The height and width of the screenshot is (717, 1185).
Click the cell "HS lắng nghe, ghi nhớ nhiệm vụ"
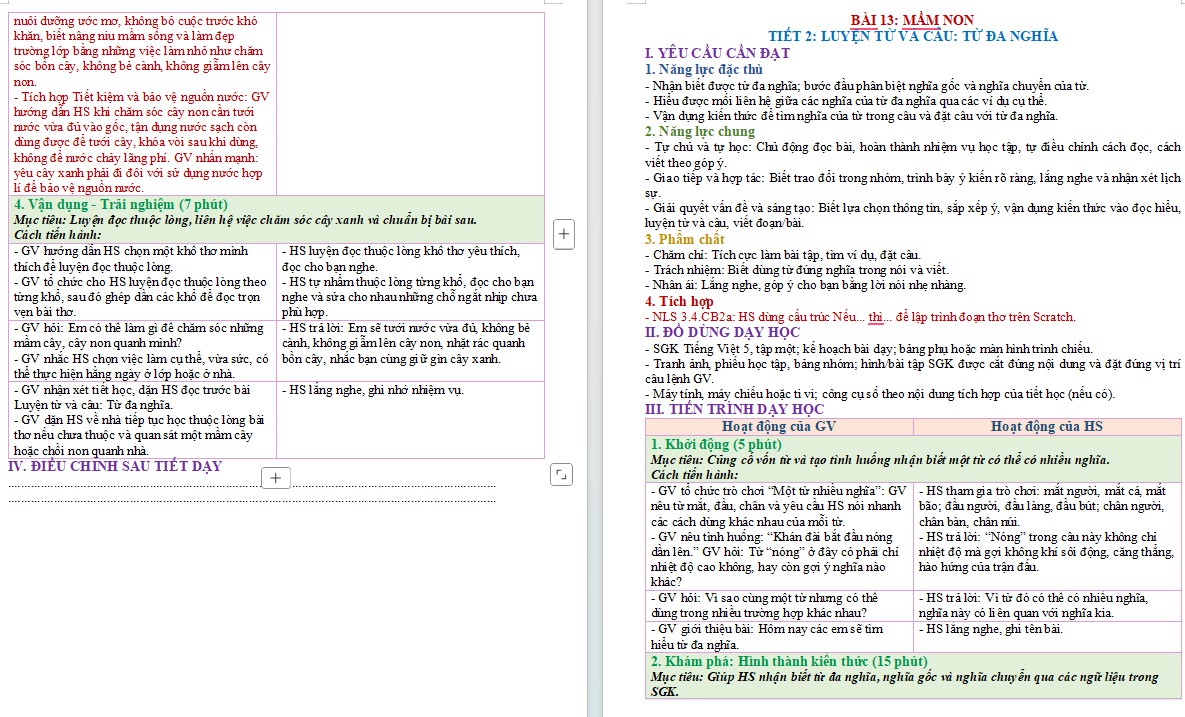tap(410, 420)
